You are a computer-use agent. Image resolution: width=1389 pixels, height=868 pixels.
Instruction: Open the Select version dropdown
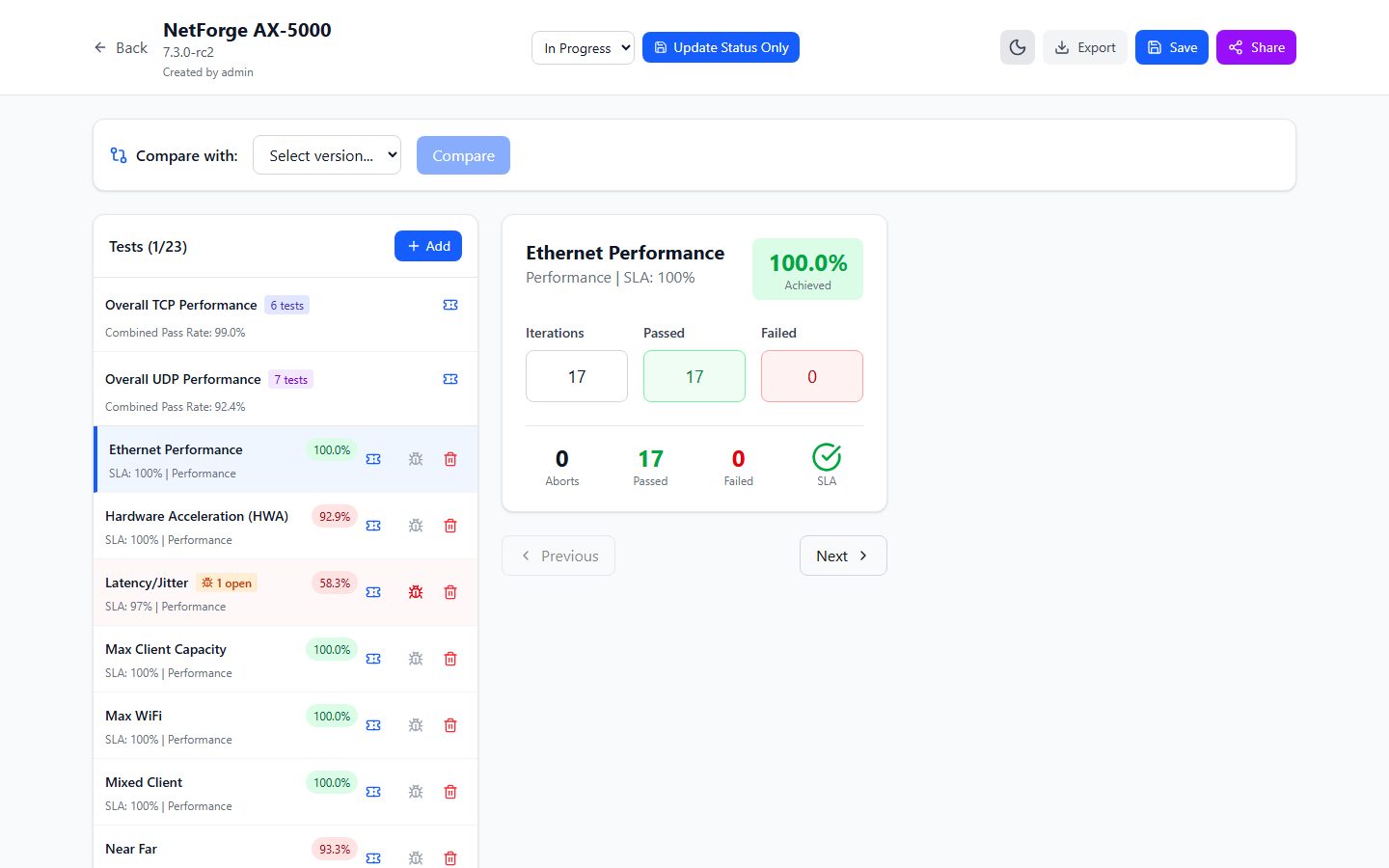click(327, 155)
